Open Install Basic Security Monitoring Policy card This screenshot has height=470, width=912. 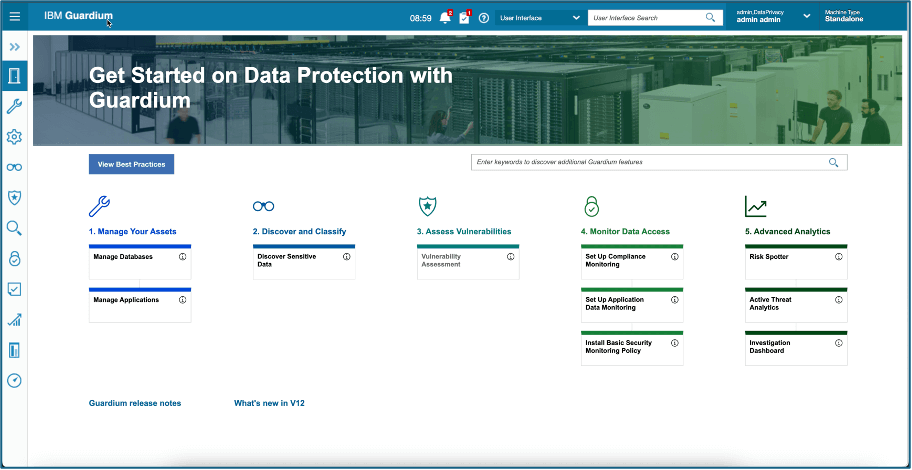pos(632,348)
